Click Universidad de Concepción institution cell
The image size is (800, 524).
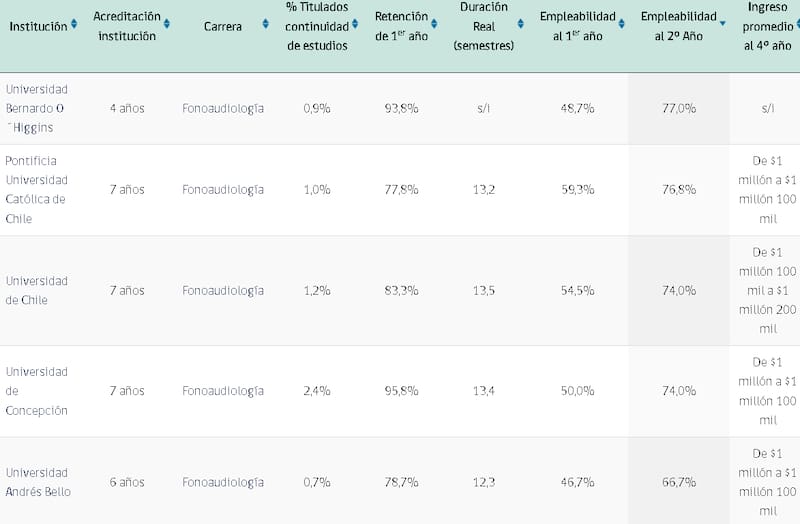(x=37, y=390)
